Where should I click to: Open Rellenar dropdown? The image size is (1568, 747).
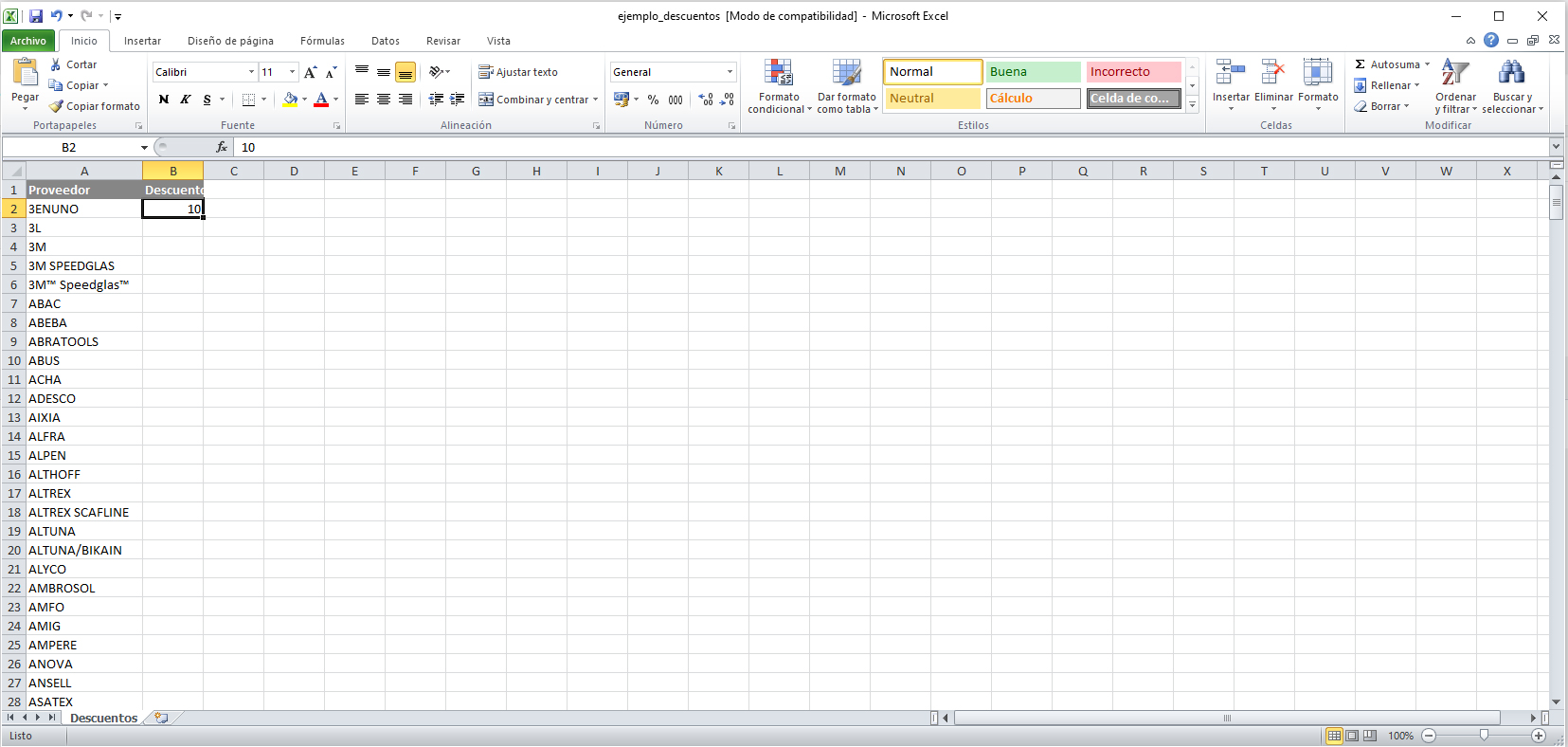[1387, 85]
